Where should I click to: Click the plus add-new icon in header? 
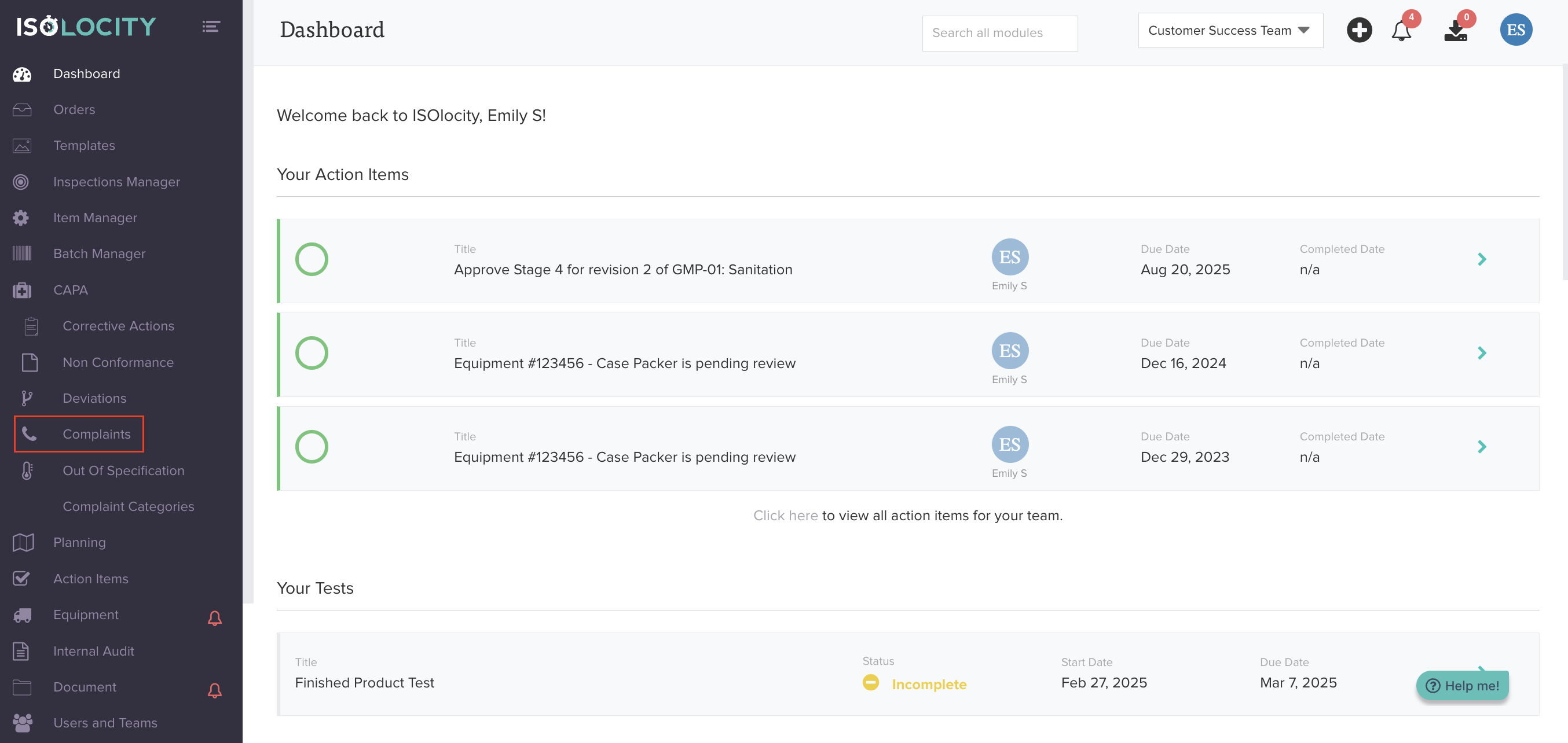click(1358, 31)
